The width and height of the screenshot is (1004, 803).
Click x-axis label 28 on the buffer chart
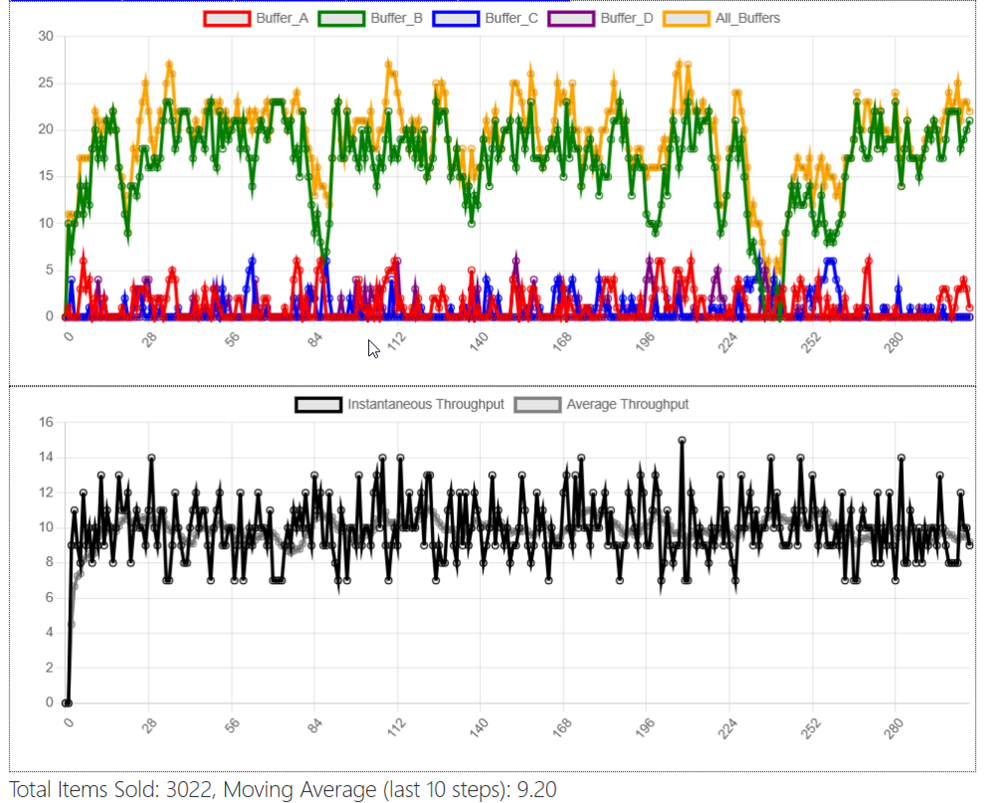pos(150,339)
